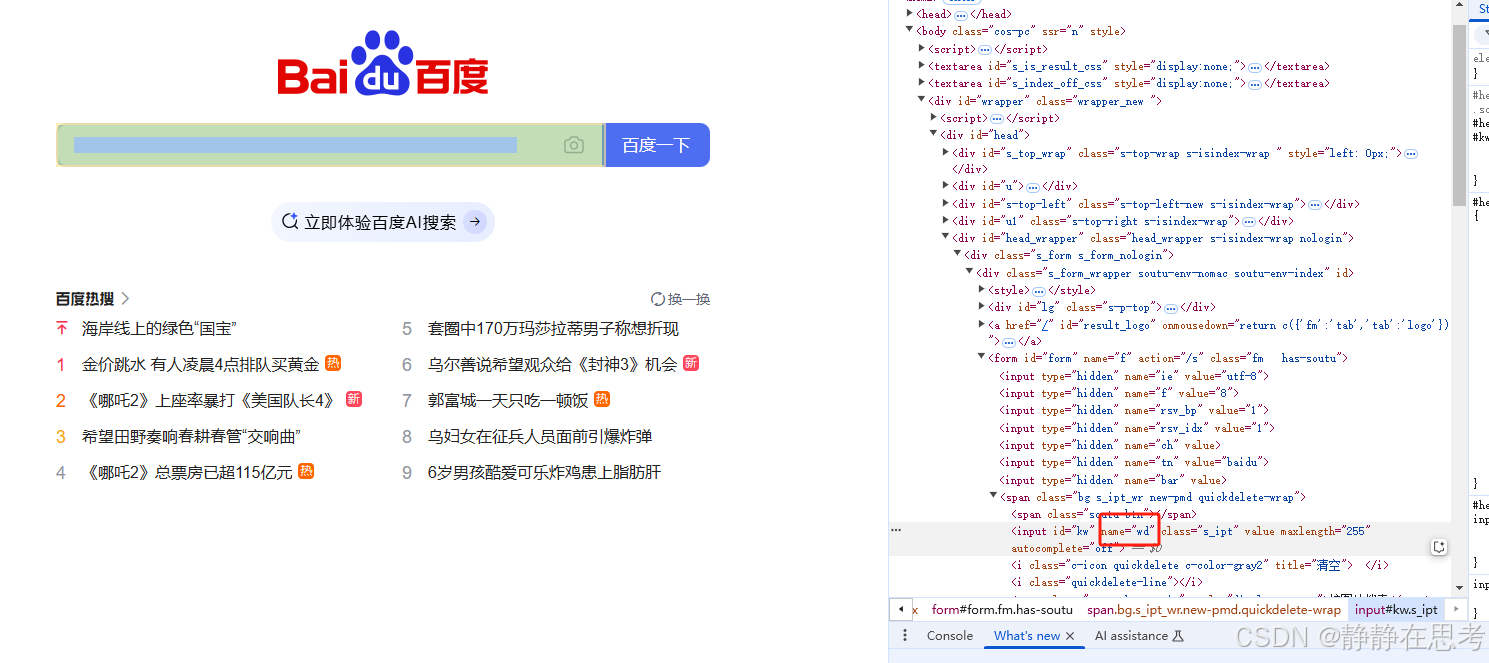The width and height of the screenshot is (1489, 663).
Task: Click the 百度热搜 heading link
Action: (x=85, y=299)
